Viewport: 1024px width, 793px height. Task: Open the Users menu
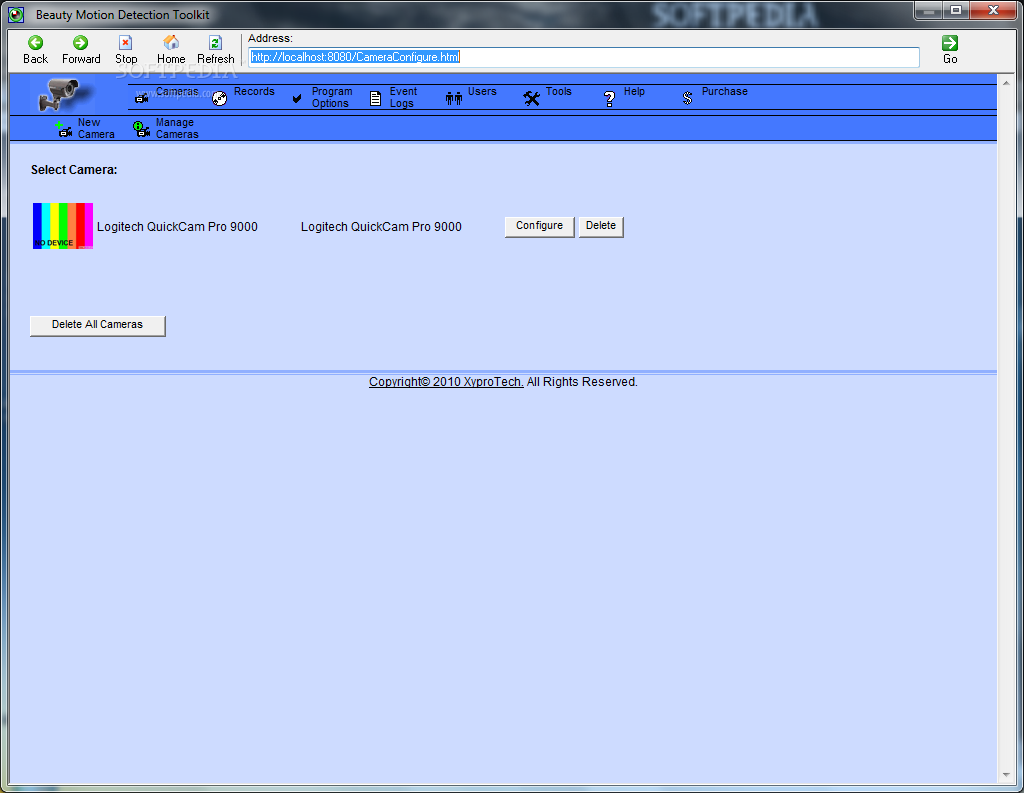pyautogui.click(x=482, y=91)
